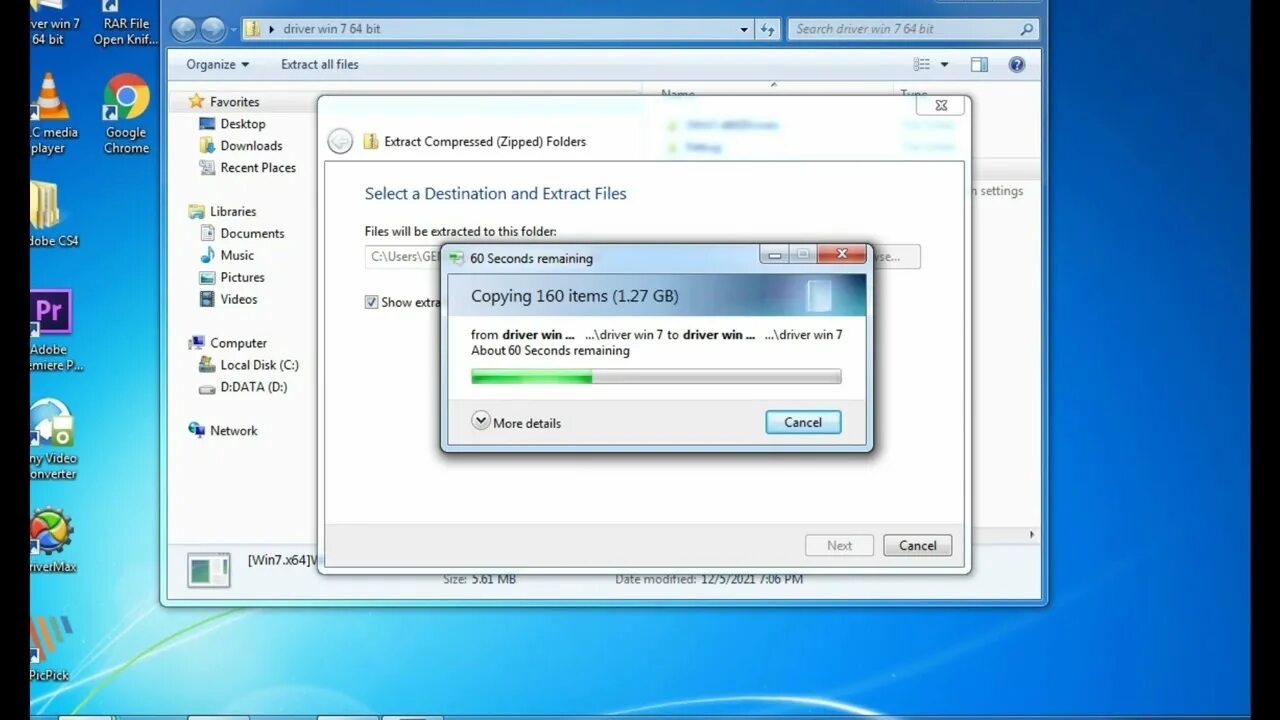Open the Videos library
The height and width of the screenshot is (720, 1280).
point(239,299)
